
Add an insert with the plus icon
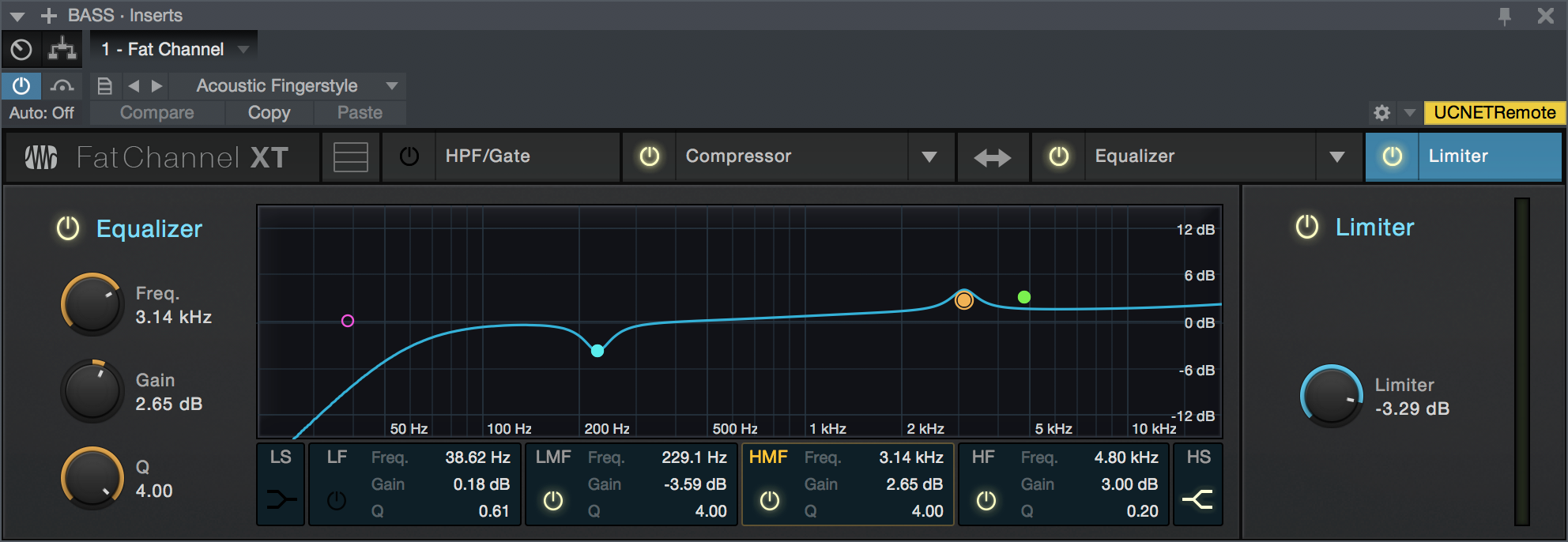tap(49, 16)
